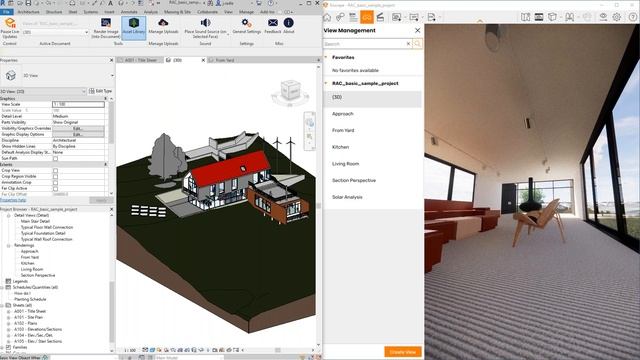Close the View Management panel
Image resolution: width=640 pixels, height=360 pixels.
pyautogui.click(x=417, y=31)
